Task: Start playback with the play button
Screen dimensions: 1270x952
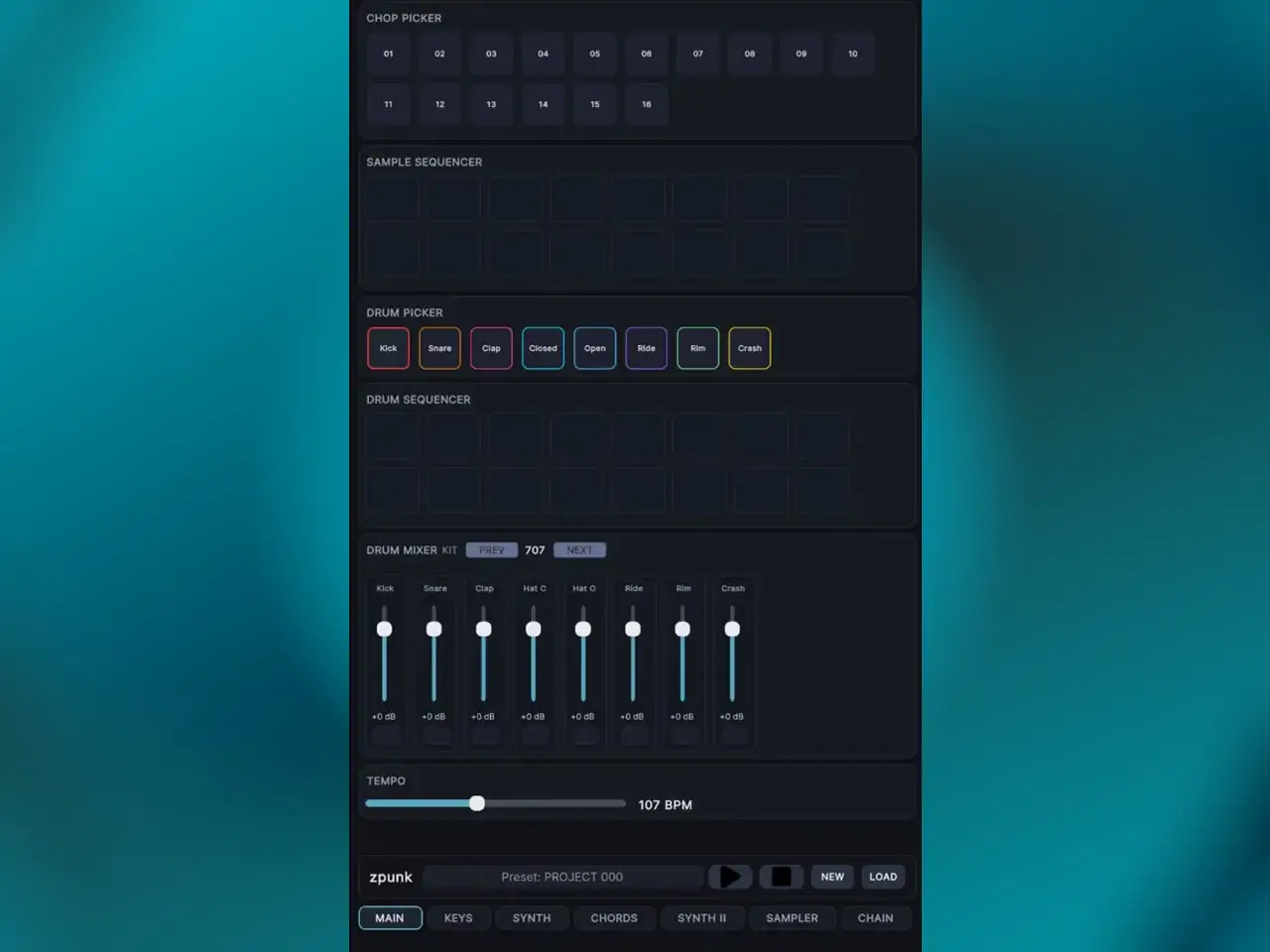Action: [x=729, y=877]
